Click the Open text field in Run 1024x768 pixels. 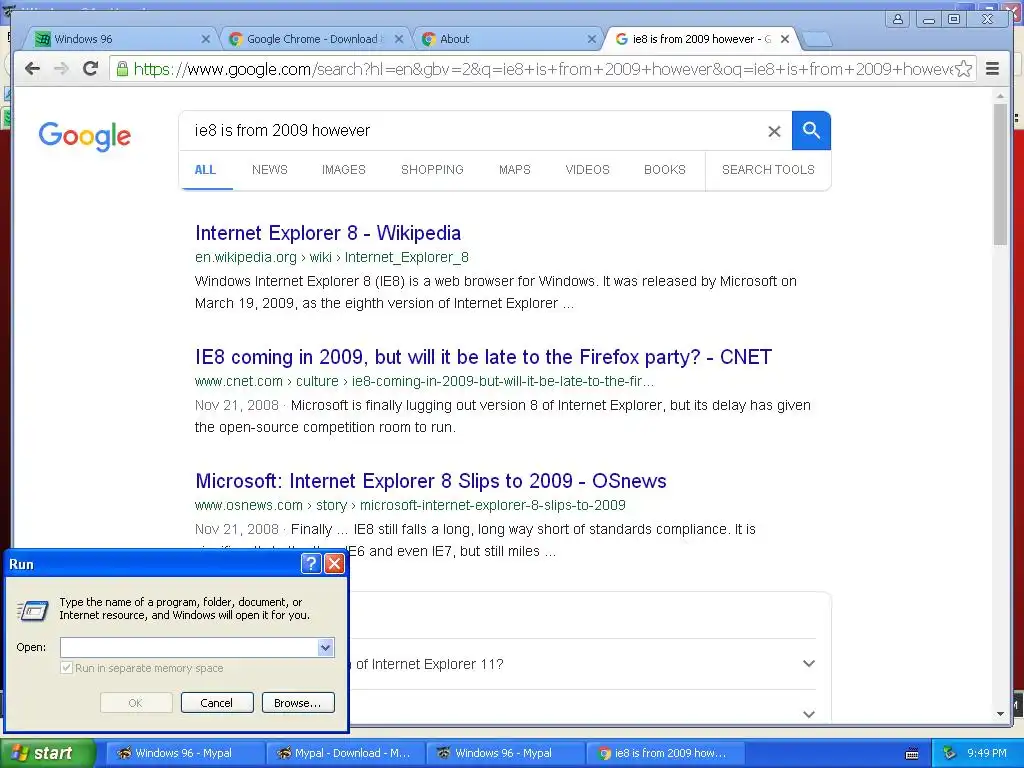click(x=189, y=647)
